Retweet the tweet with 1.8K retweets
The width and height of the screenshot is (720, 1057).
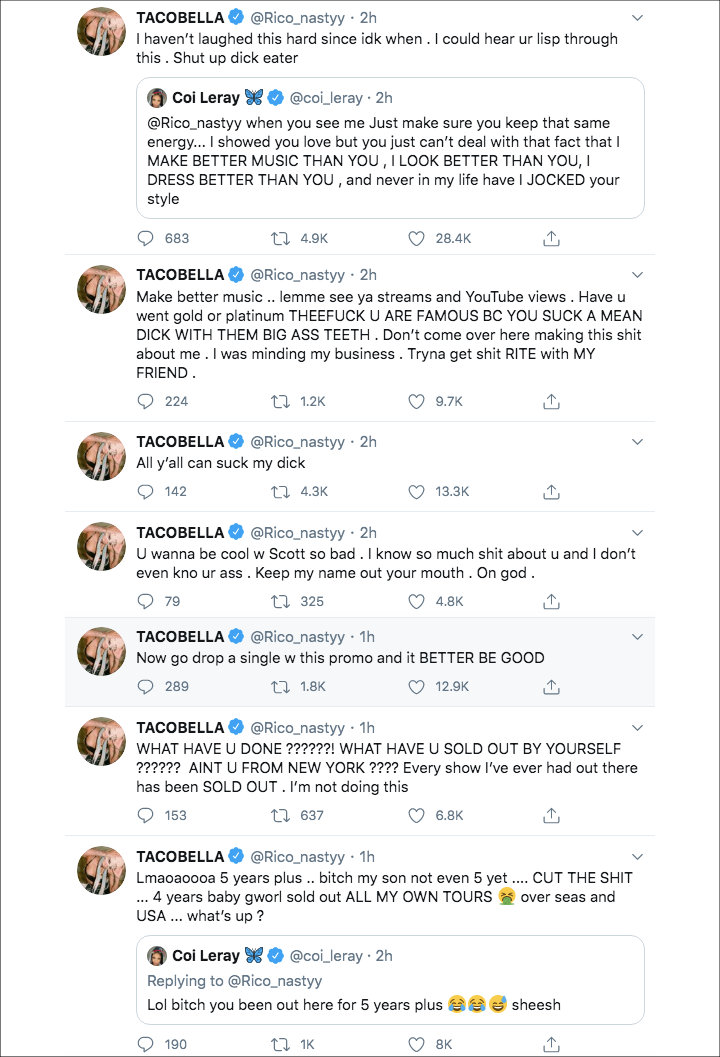click(280, 687)
